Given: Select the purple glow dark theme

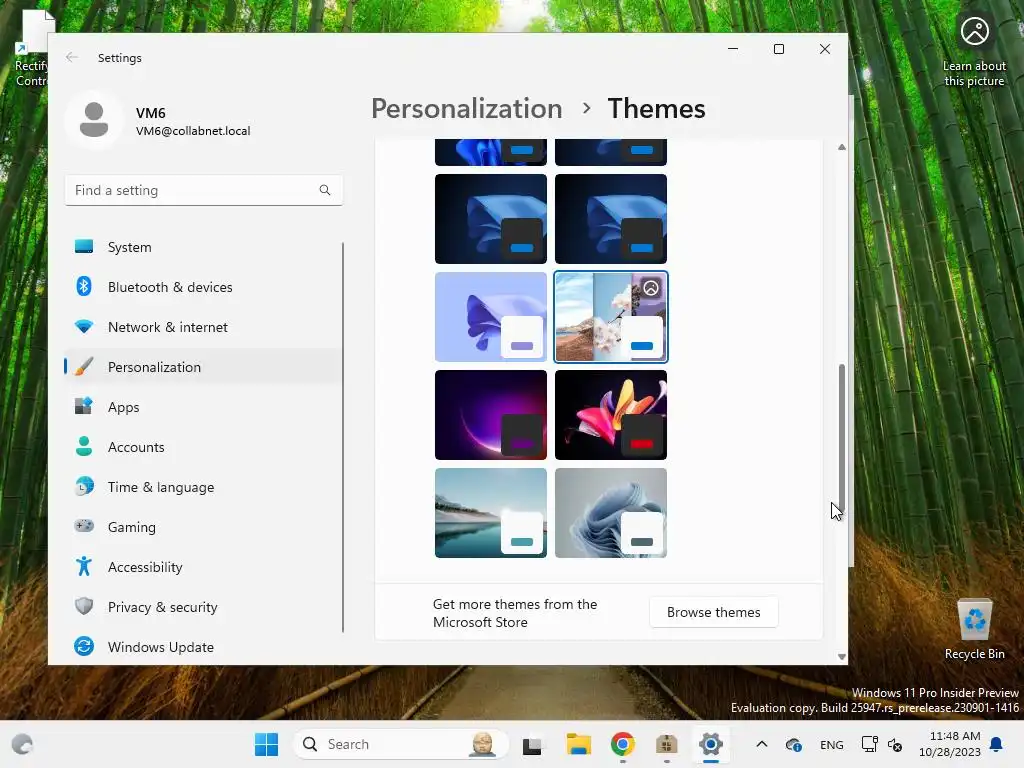Looking at the screenshot, I should coord(490,415).
